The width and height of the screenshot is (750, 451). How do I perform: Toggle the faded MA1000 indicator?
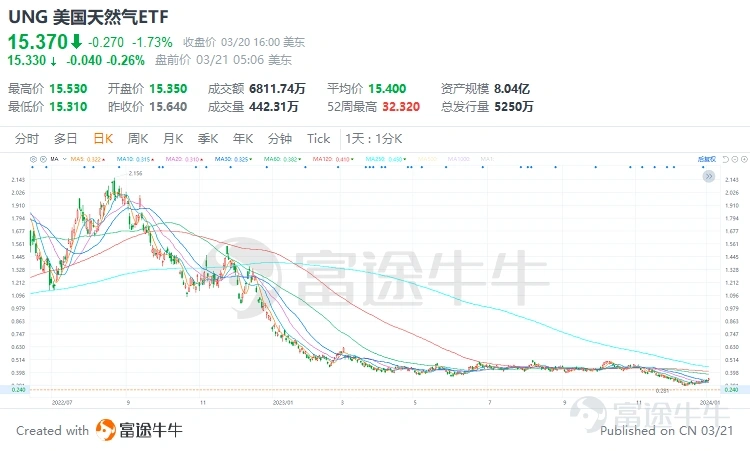459,159
